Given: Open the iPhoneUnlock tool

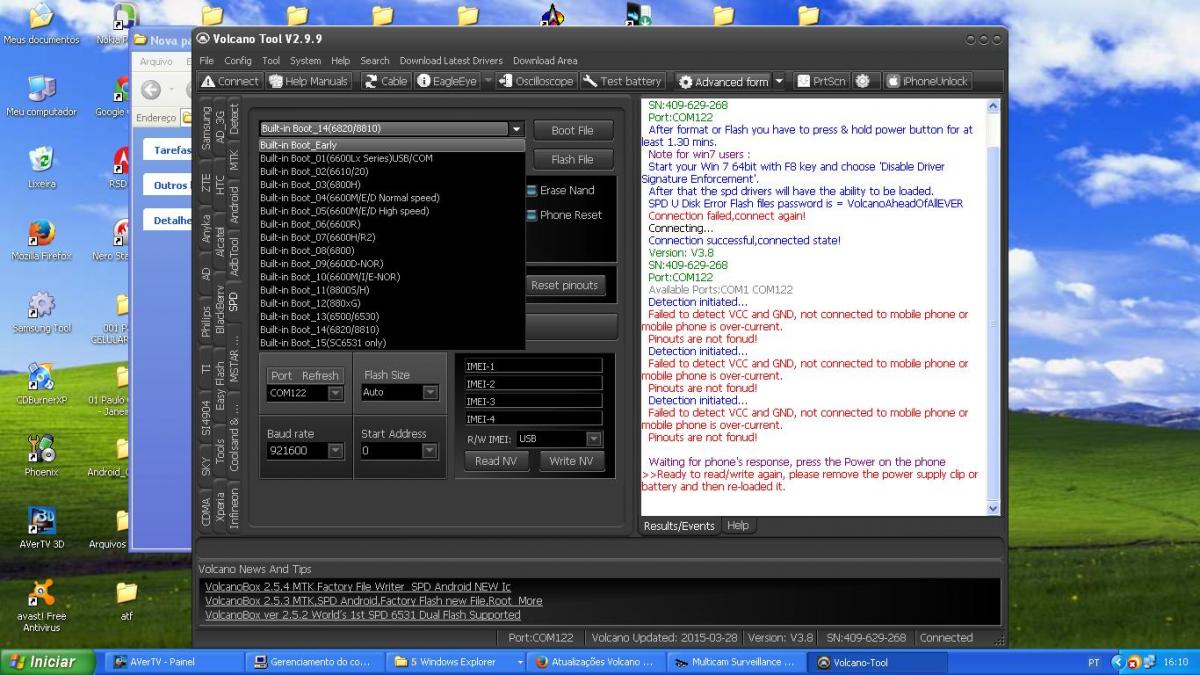Looking at the screenshot, I should (x=927, y=81).
